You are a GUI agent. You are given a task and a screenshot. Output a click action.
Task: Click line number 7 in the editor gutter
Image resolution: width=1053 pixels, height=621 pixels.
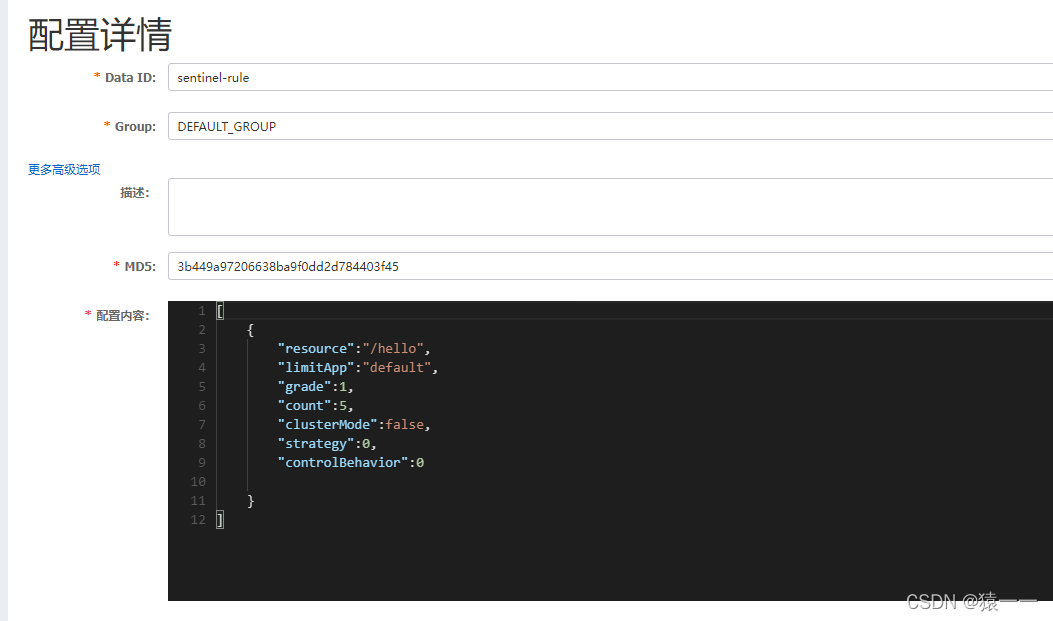201,424
